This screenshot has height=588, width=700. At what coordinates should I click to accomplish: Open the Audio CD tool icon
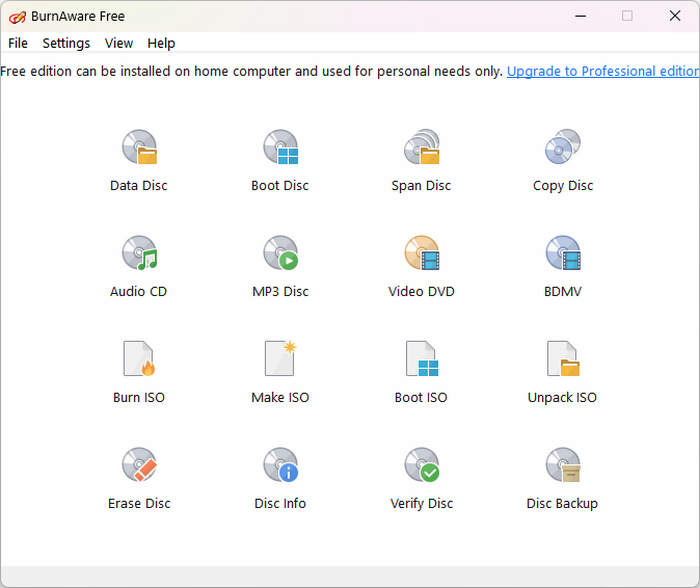click(x=139, y=253)
